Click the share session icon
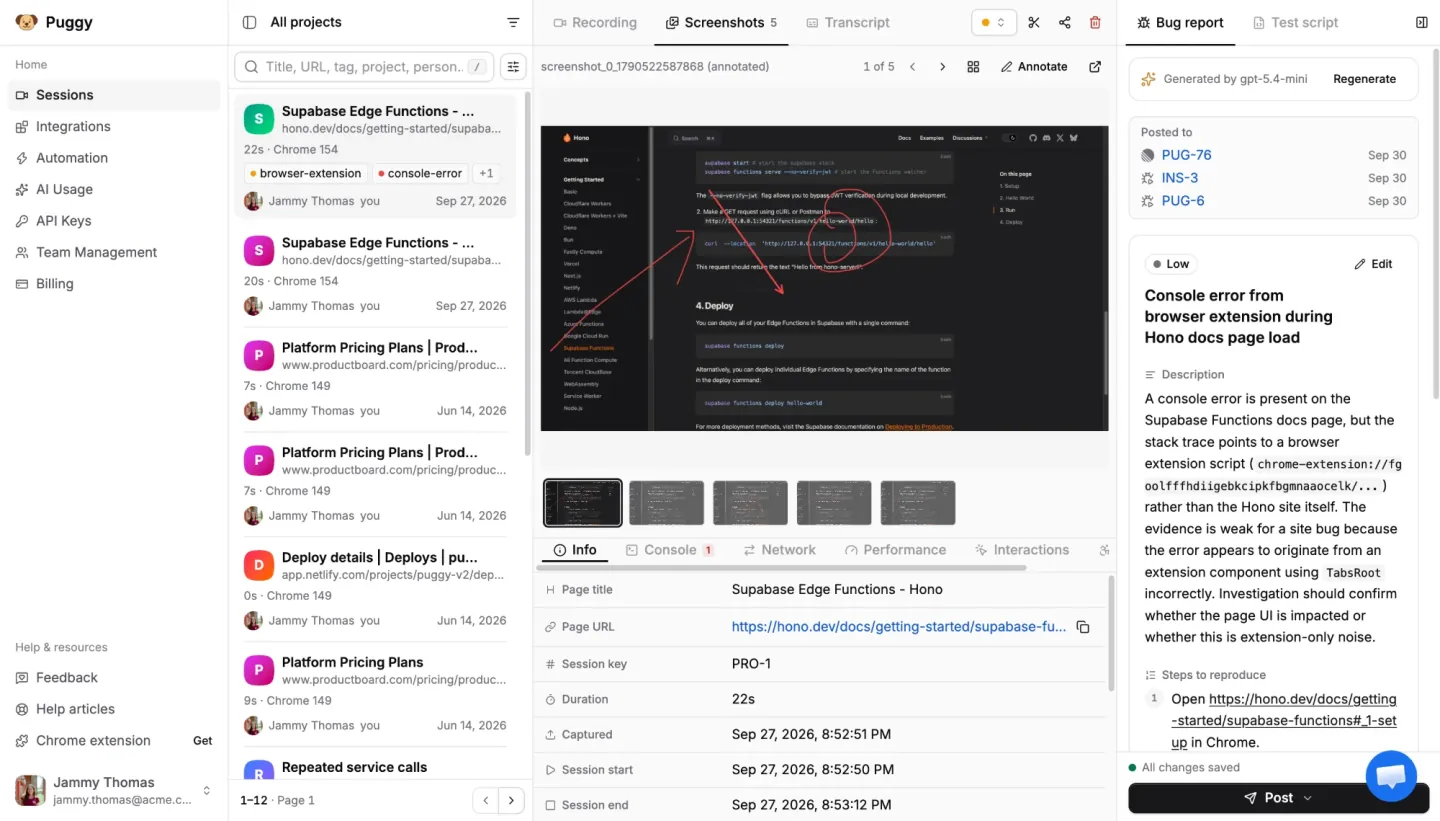 (x=1065, y=22)
